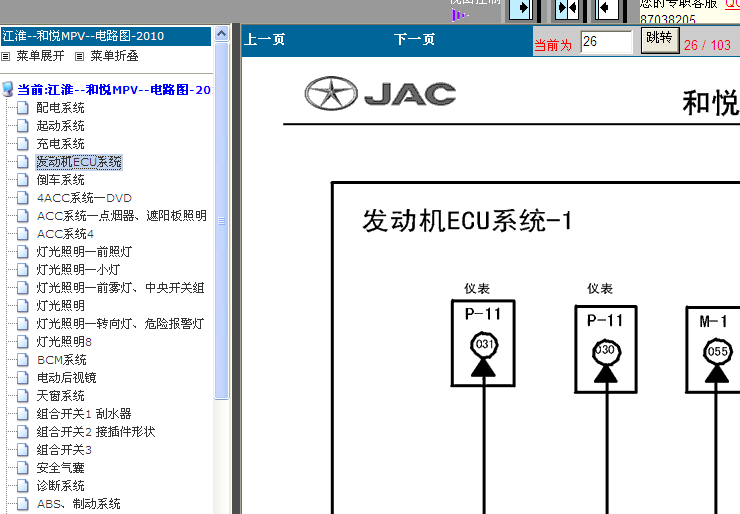This screenshot has height=514, width=740.
Task: Open 天窗系统 tree entry
Action: (60, 396)
